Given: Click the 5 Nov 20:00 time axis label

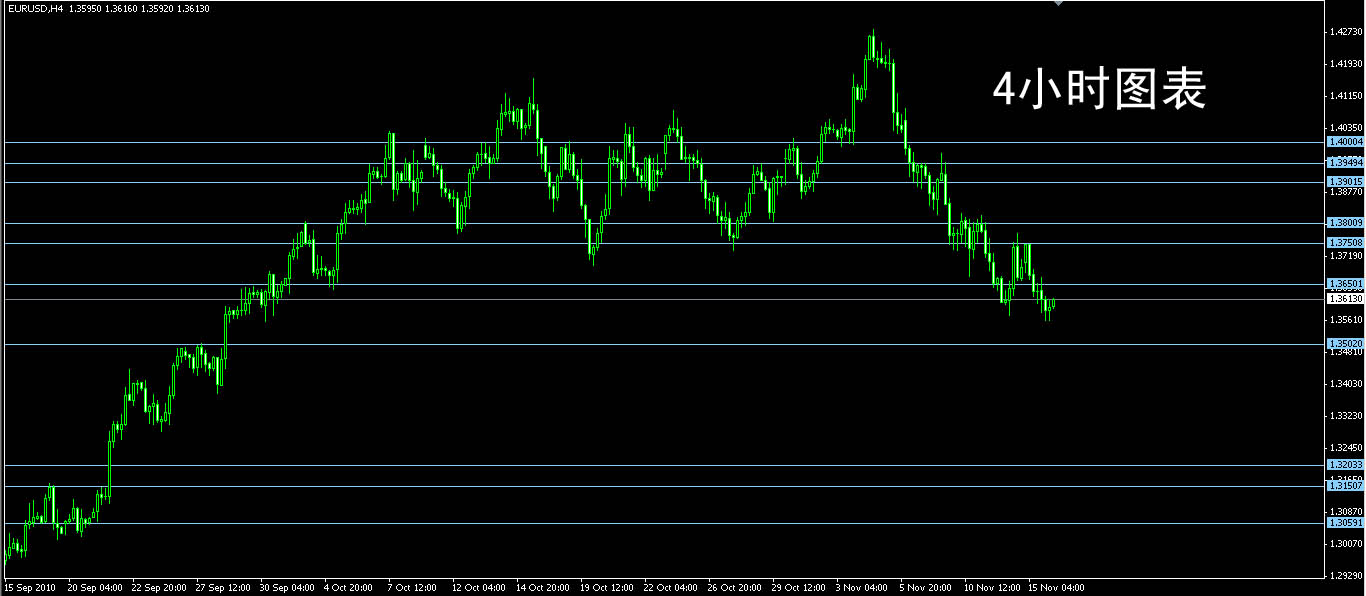Looking at the screenshot, I should (925, 588).
